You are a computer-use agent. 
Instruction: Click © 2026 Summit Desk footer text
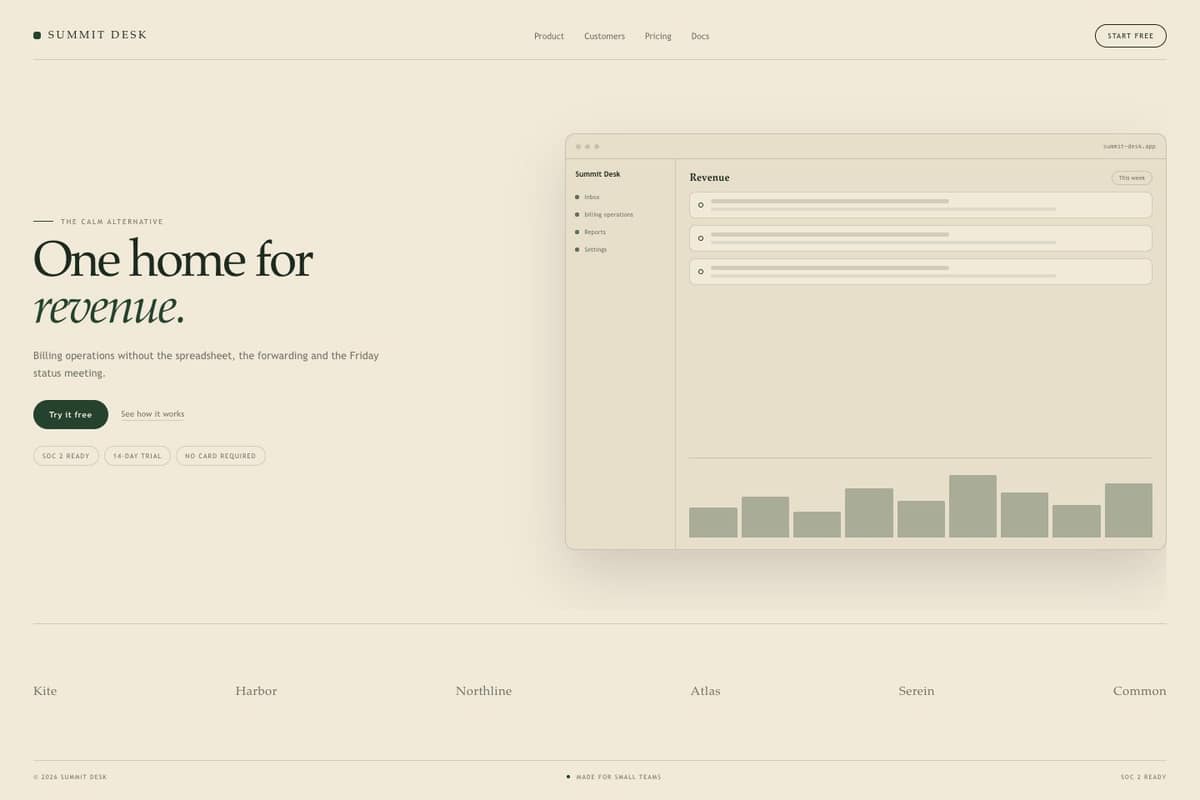click(x=70, y=777)
